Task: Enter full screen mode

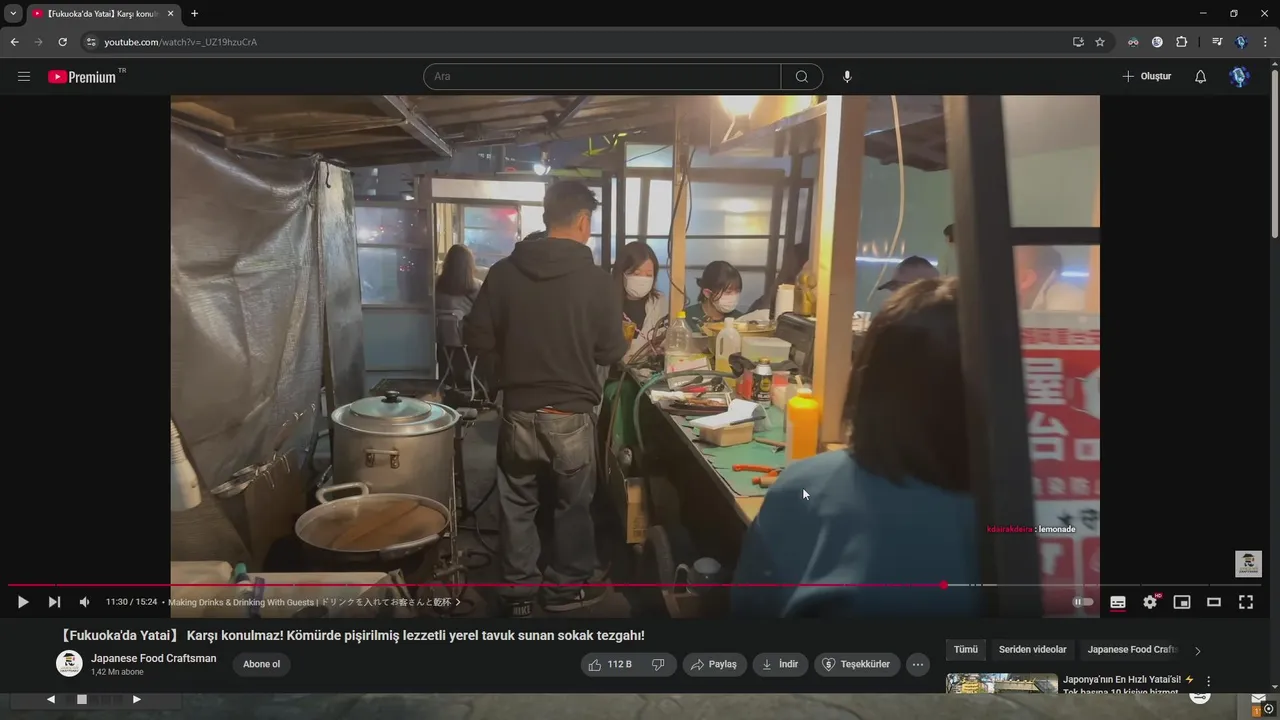Action: (1246, 602)
